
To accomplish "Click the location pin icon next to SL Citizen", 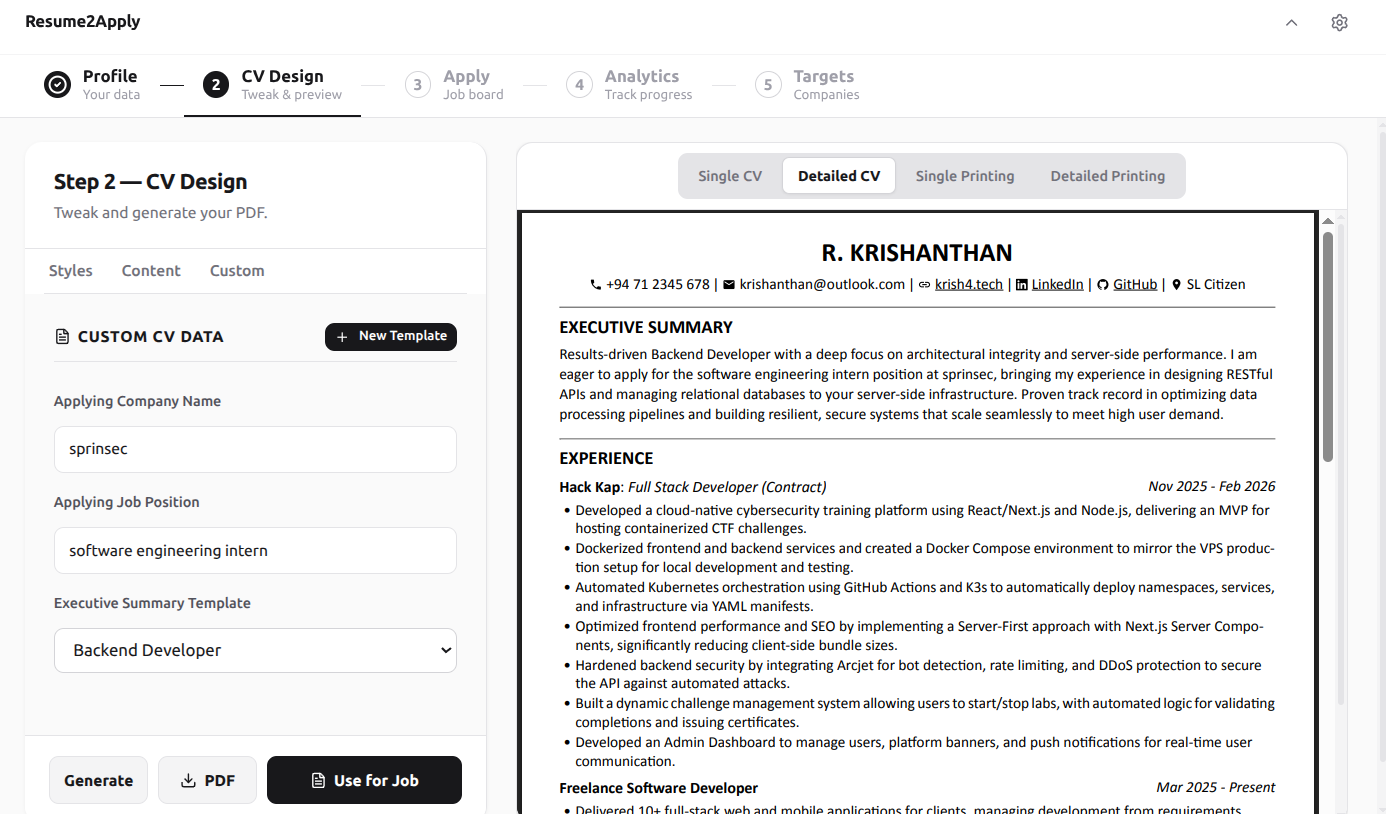I will click(x=1175, y=284).
